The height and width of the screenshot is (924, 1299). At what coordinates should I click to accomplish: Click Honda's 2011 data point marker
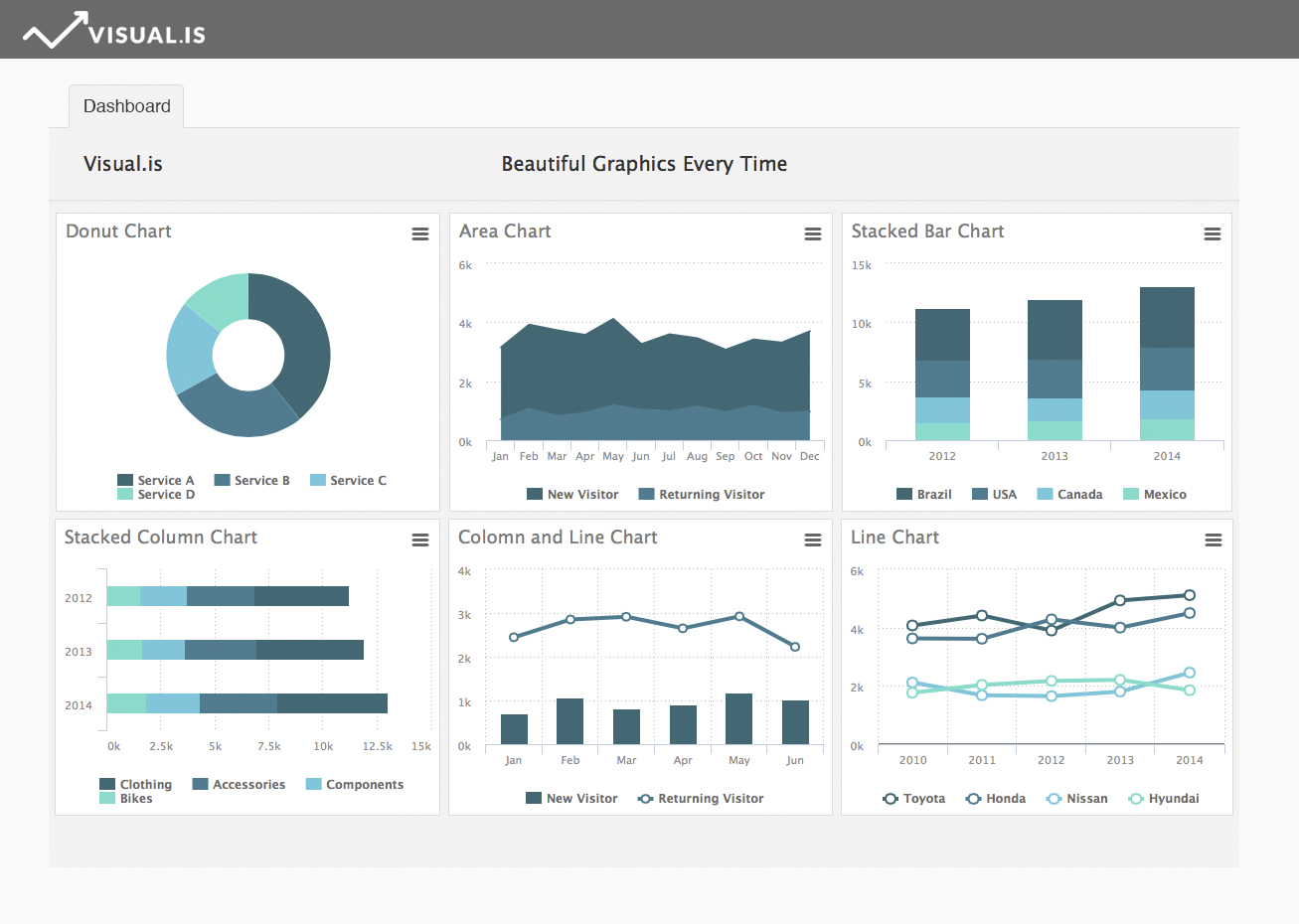[982, 639]
